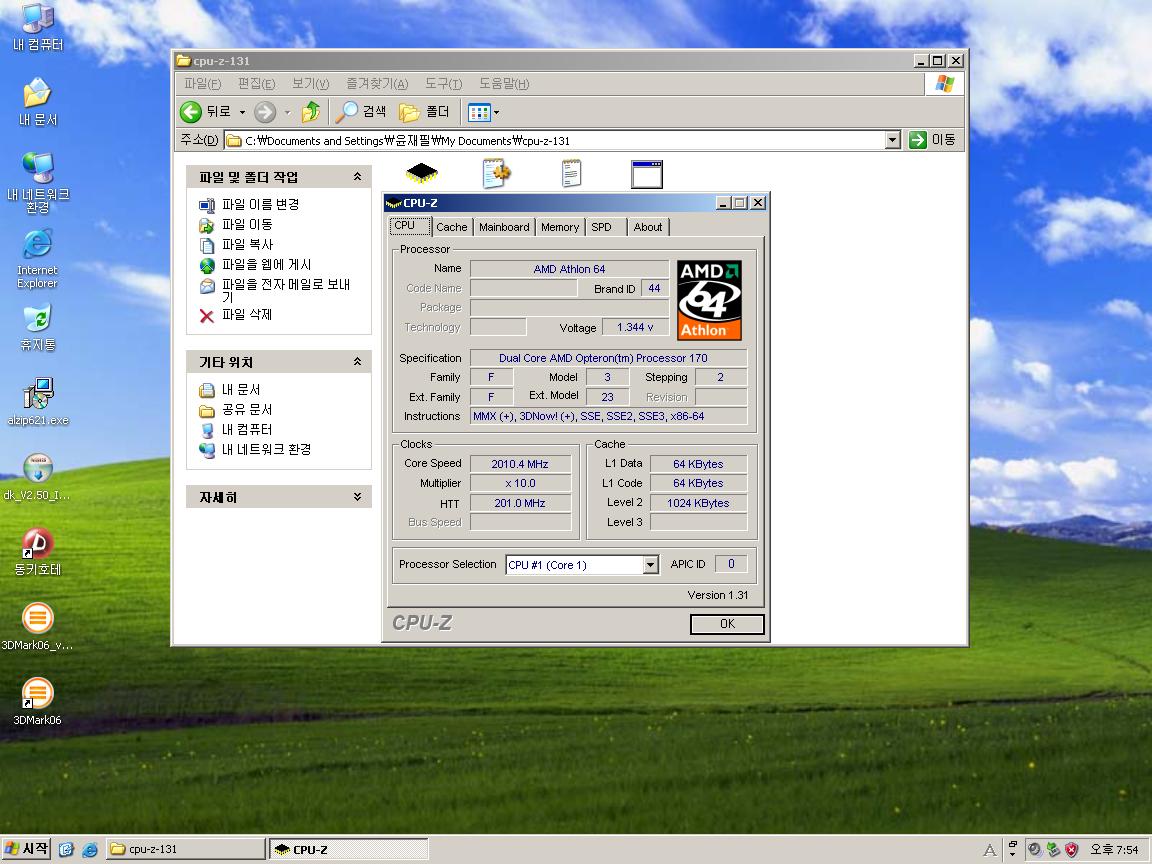Open Search (검색) in the Explorer toolbar

coord(361,112)
